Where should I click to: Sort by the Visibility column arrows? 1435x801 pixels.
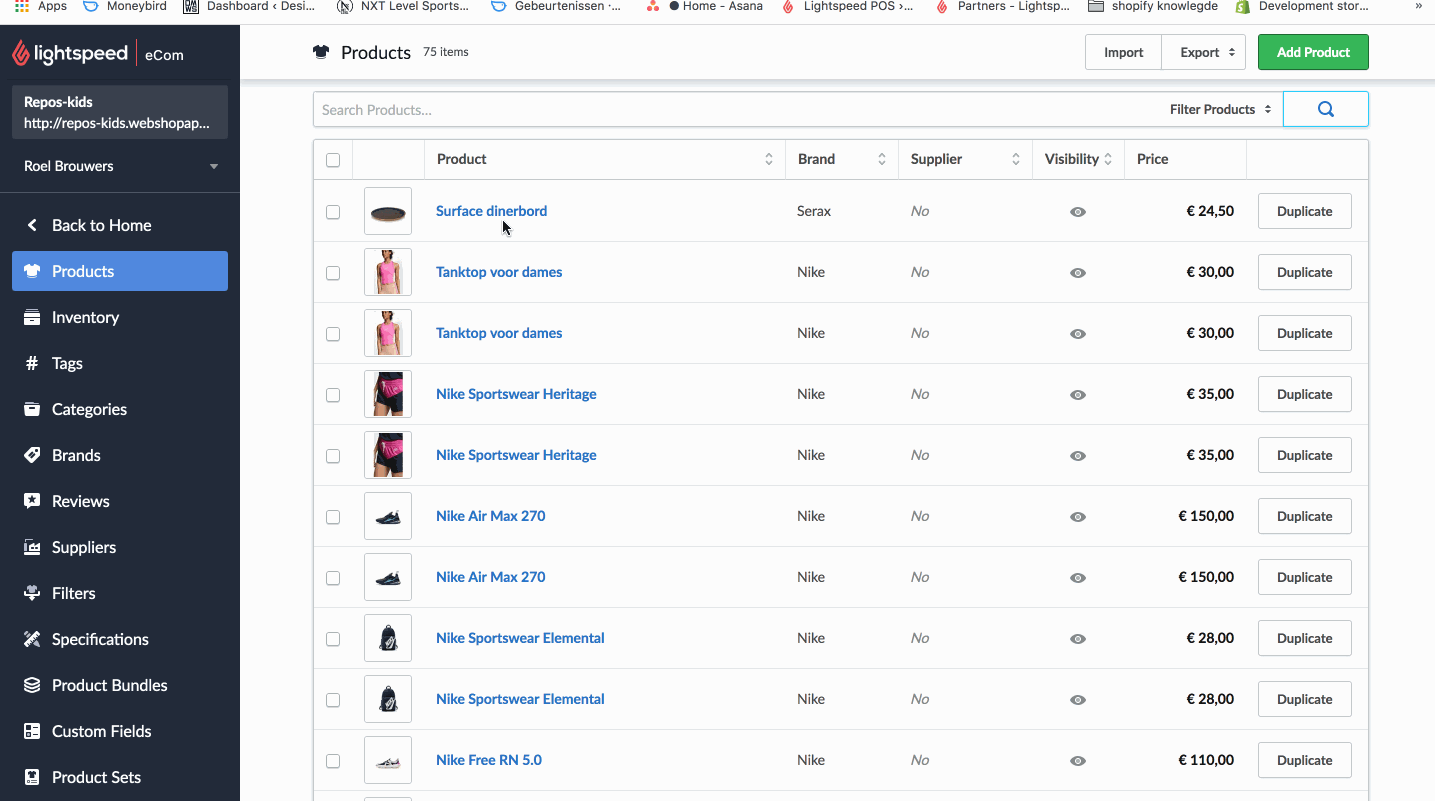1108,159
